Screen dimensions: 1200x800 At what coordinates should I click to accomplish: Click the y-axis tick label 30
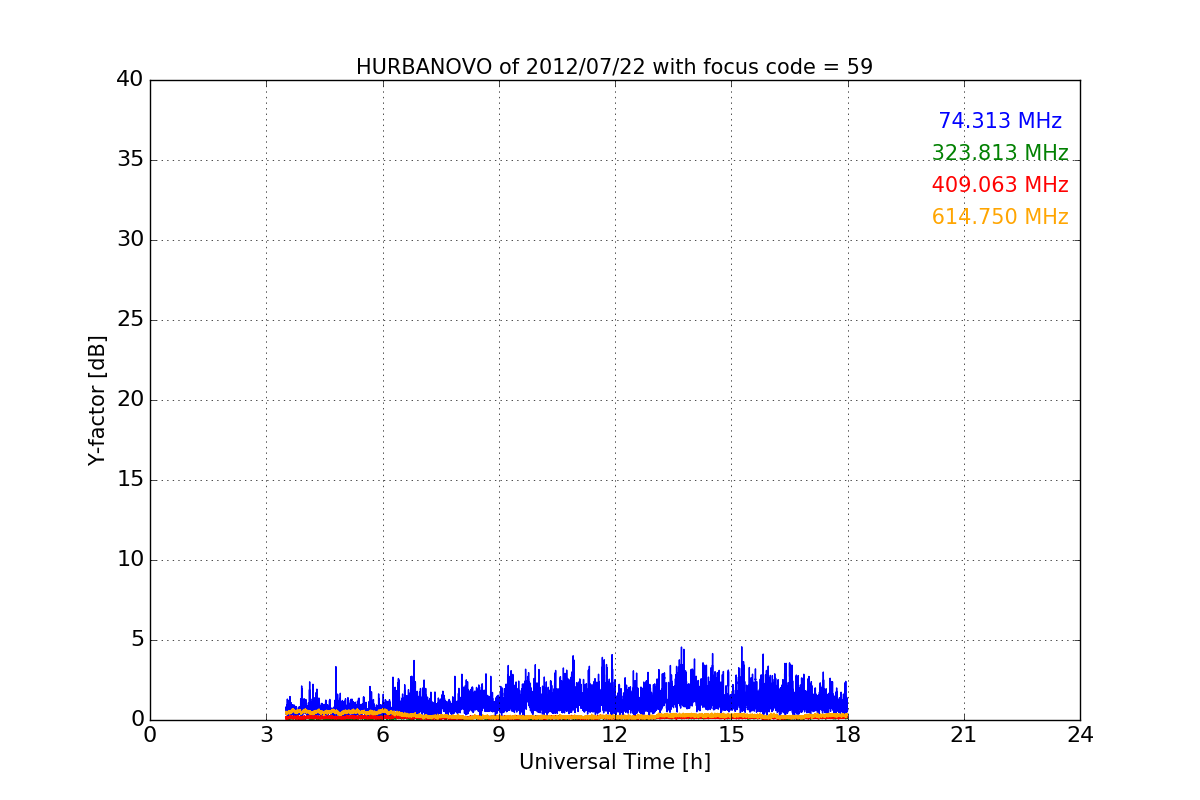(130, 240)
